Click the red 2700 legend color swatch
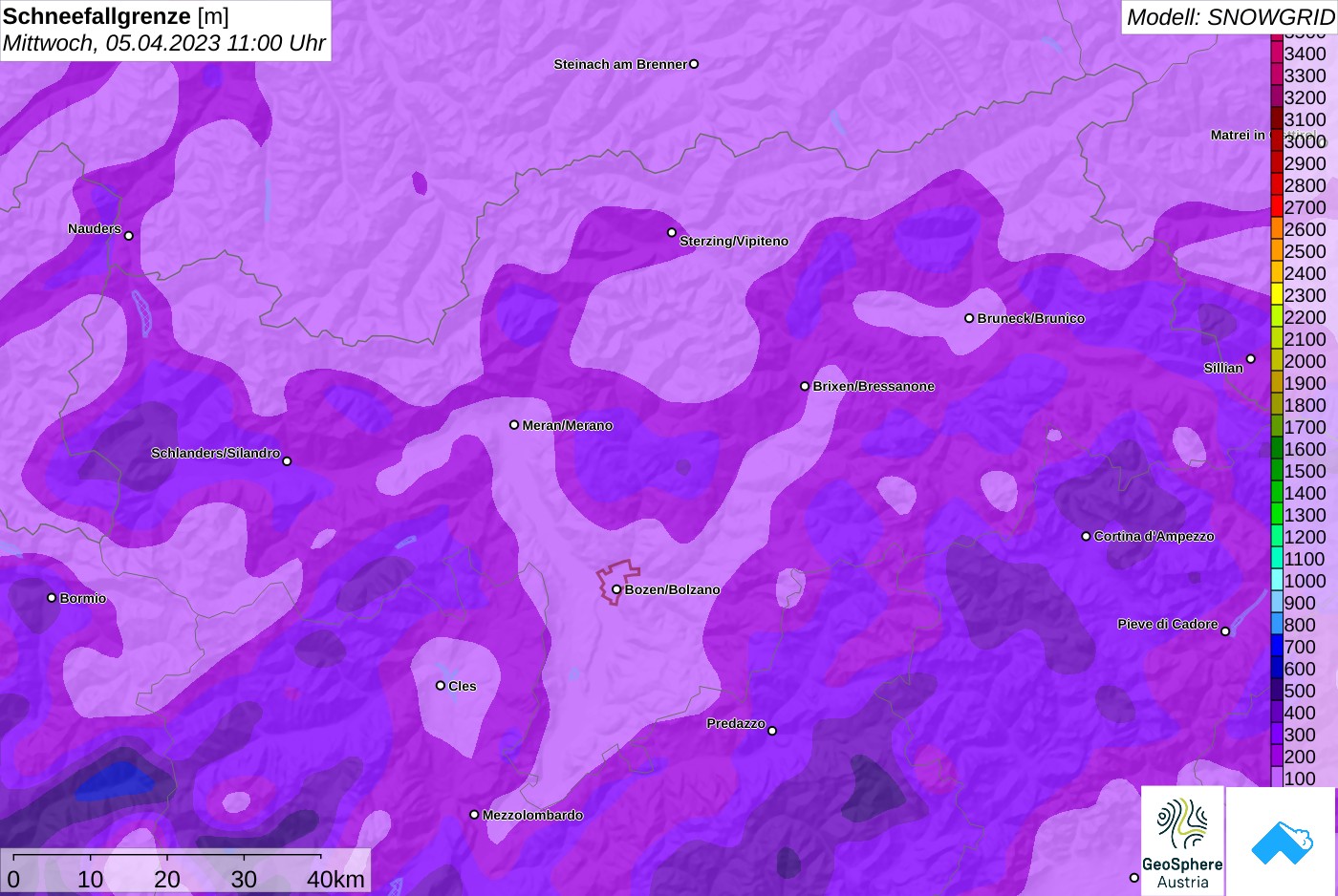 (x=1277, y=206)
